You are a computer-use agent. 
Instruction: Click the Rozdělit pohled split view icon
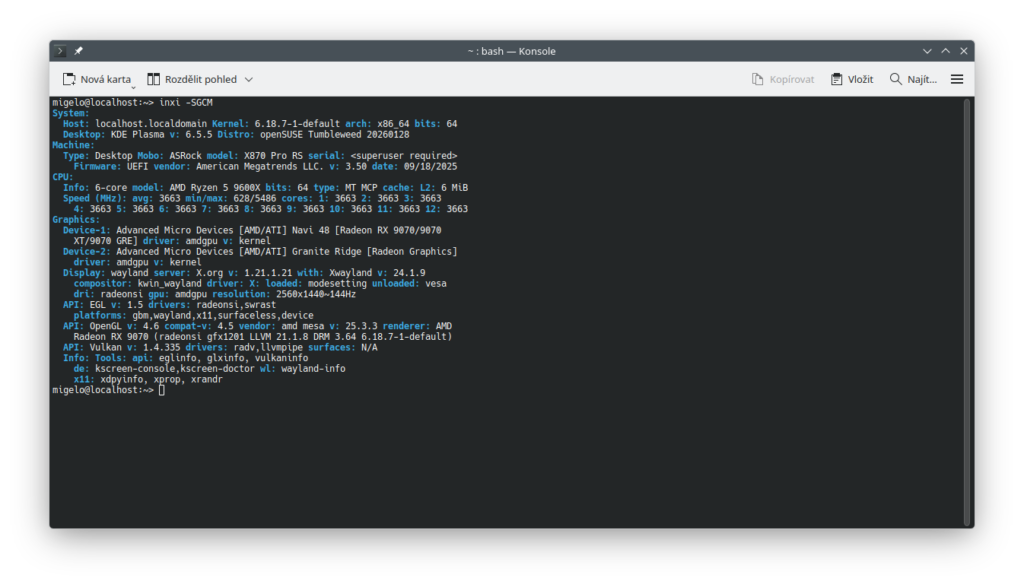click(154, 79)
